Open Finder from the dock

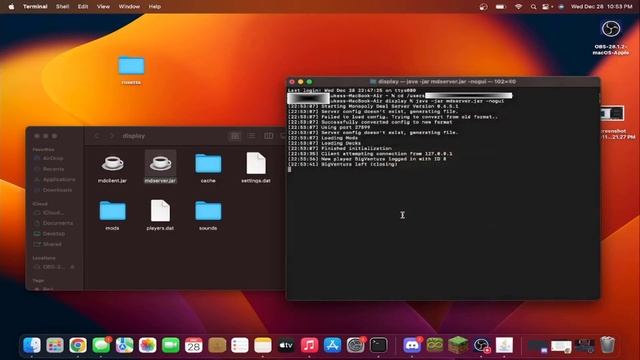pyautogui.click(x=32, y=345)
